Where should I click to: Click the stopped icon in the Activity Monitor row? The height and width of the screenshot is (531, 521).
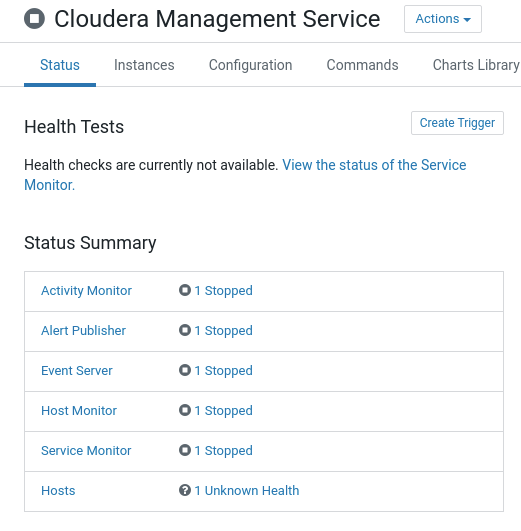tap(185, 290)
